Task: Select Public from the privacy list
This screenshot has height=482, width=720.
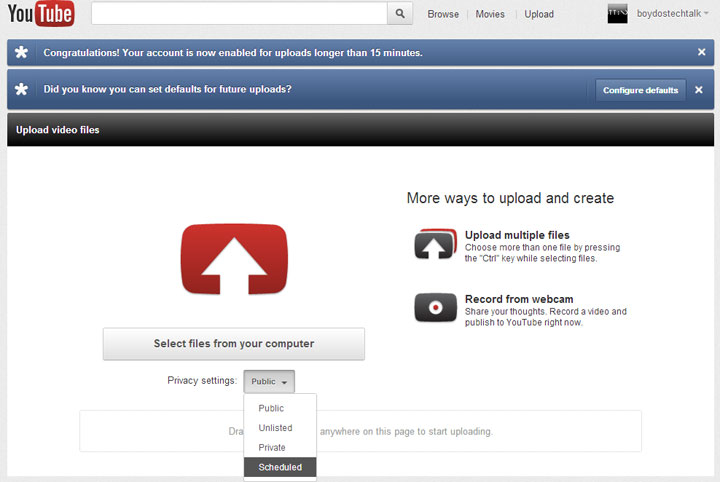Action: [271, 408]
